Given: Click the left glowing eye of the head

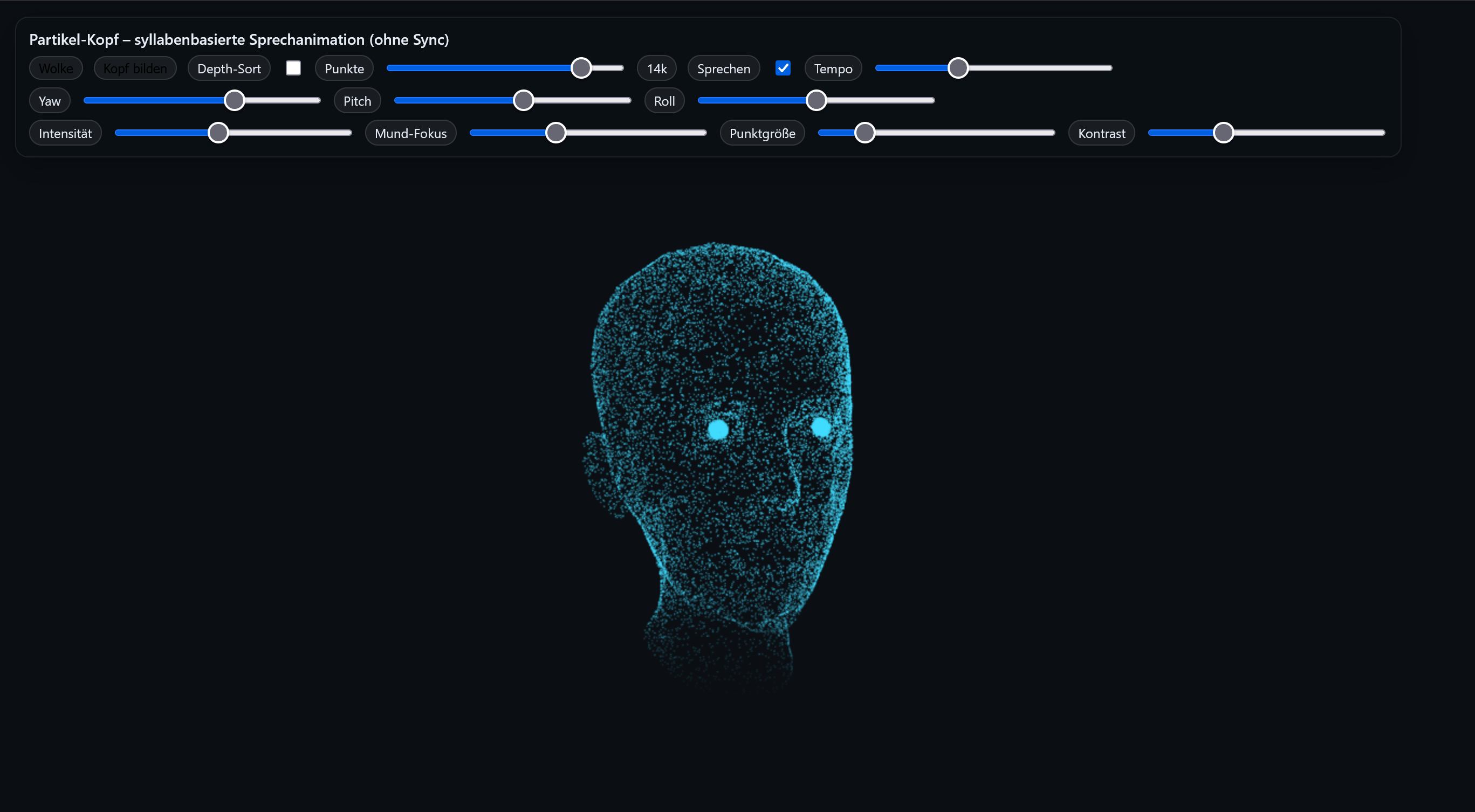Looking at the screenshot, I should pyautogui.click(x=717, y=429).
